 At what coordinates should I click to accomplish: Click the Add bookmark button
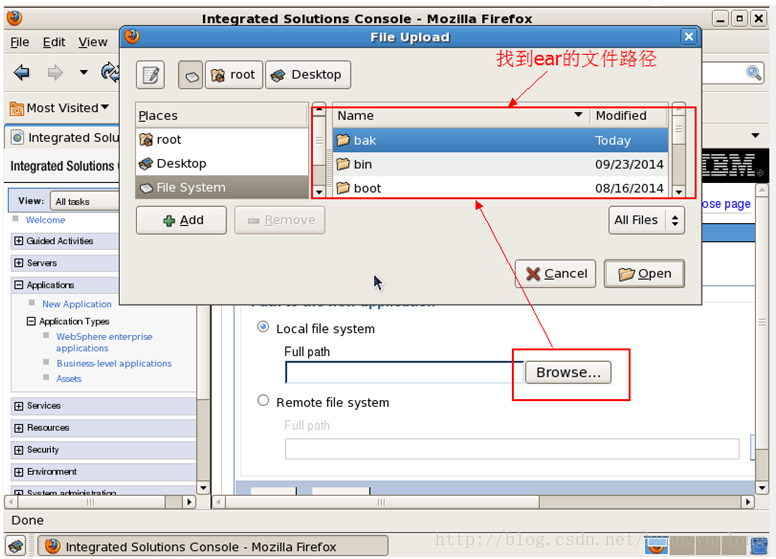181,220
